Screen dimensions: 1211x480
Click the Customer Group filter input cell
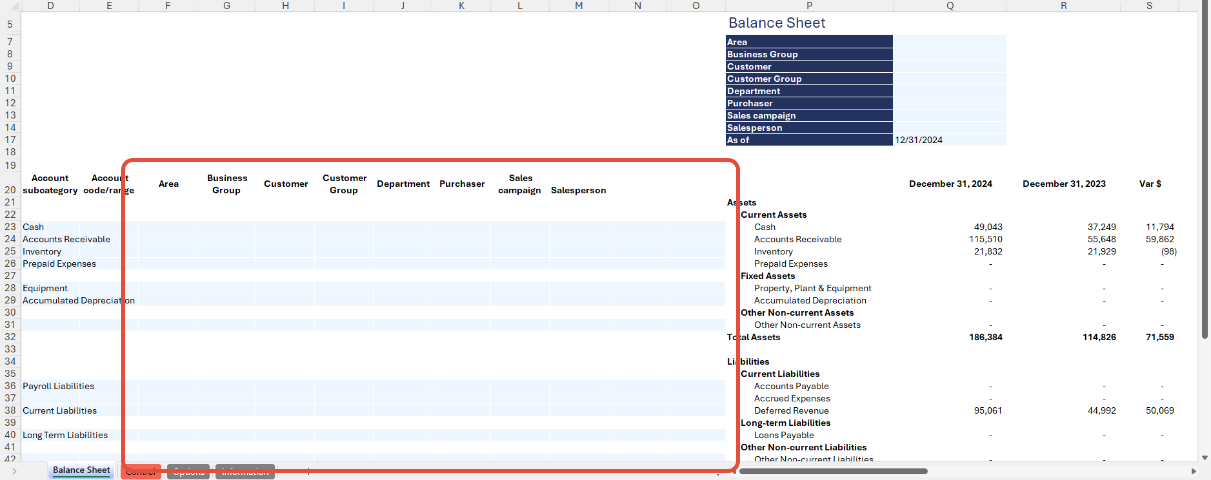click(950, 78)
